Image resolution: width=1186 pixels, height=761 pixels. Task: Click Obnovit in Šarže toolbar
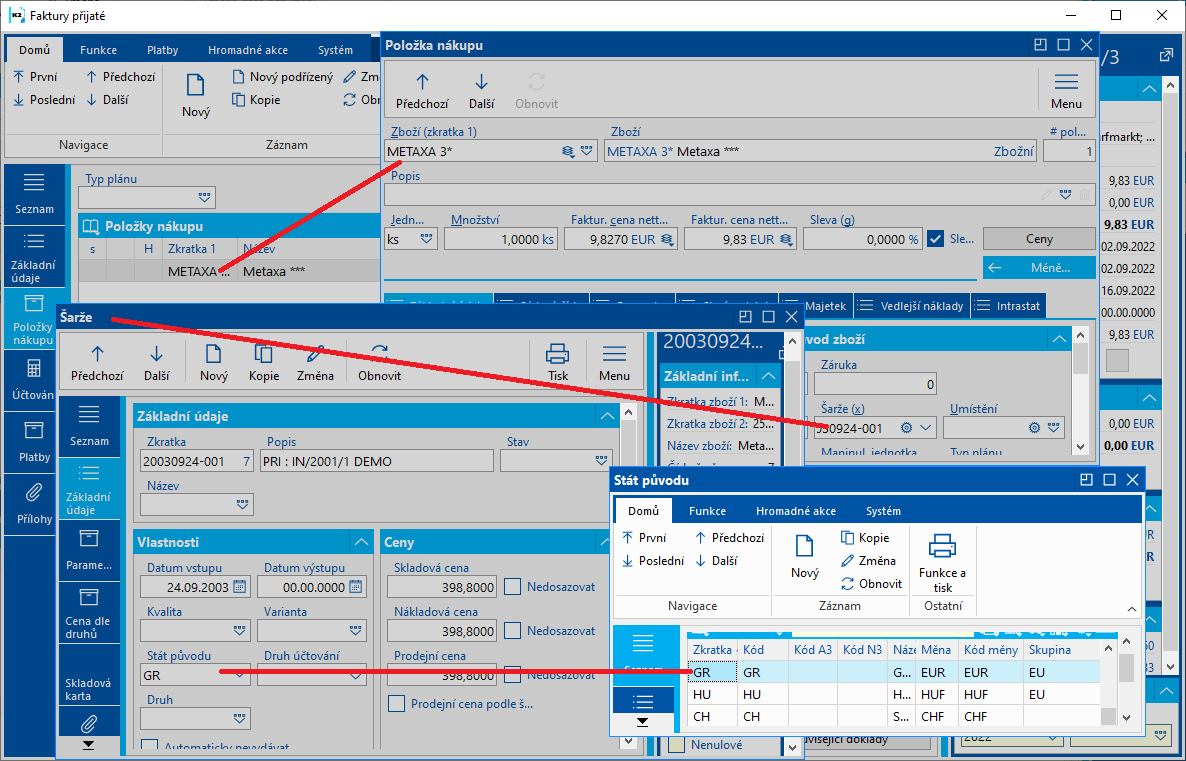tap(379, 362)
